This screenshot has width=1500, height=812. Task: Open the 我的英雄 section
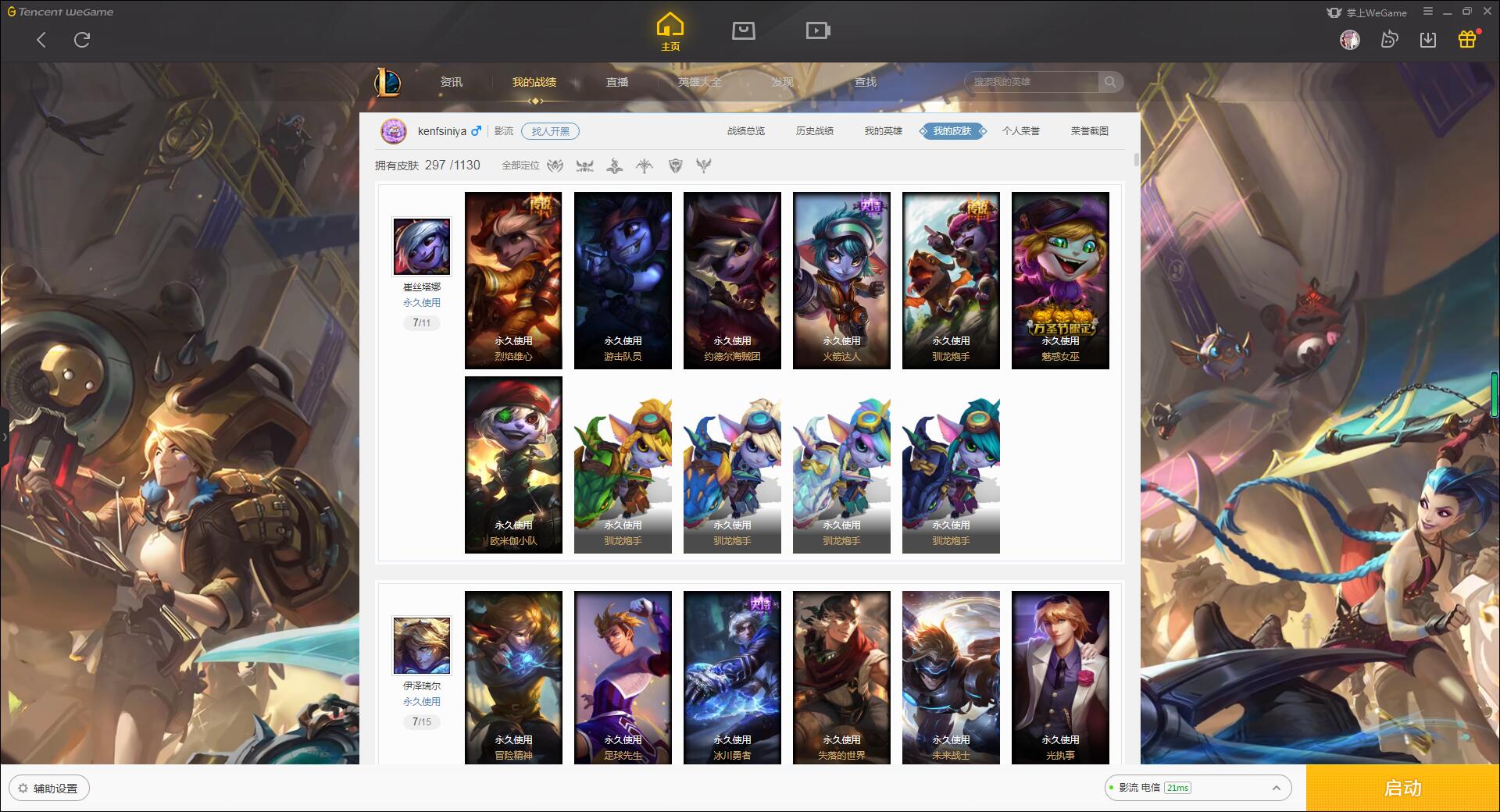click(x=884, y=131)
